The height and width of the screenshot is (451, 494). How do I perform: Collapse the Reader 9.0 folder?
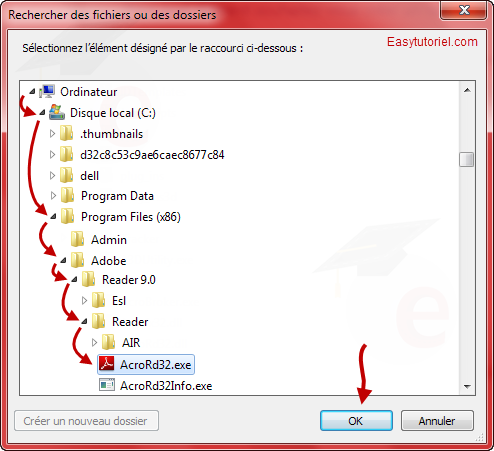coord(74,280)
